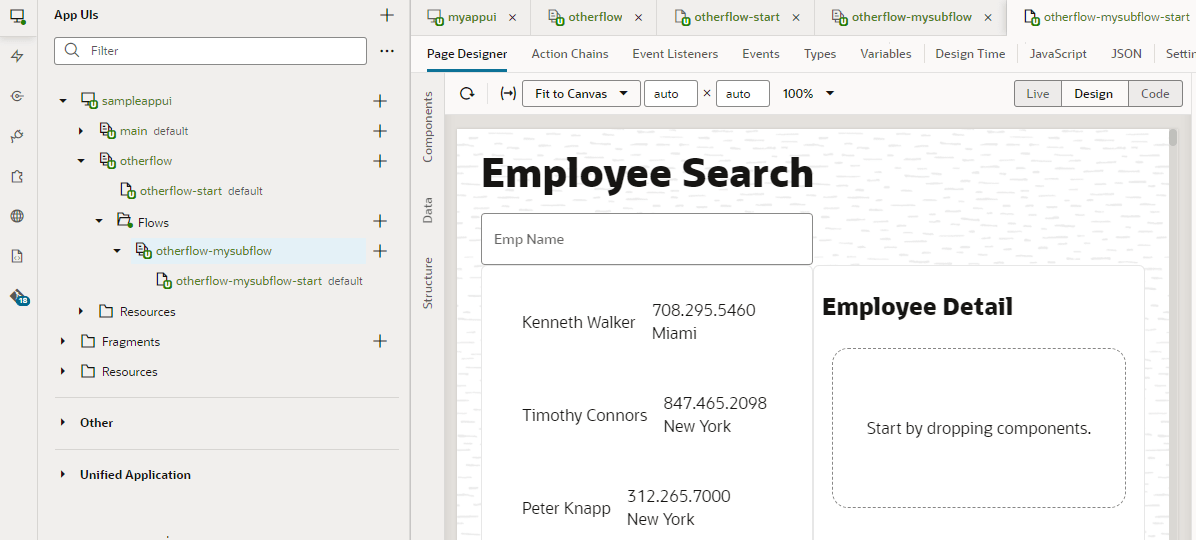Click the Emp Name input field
The width and height of the screenshot is (1196, 540).
tap(646, 239)
